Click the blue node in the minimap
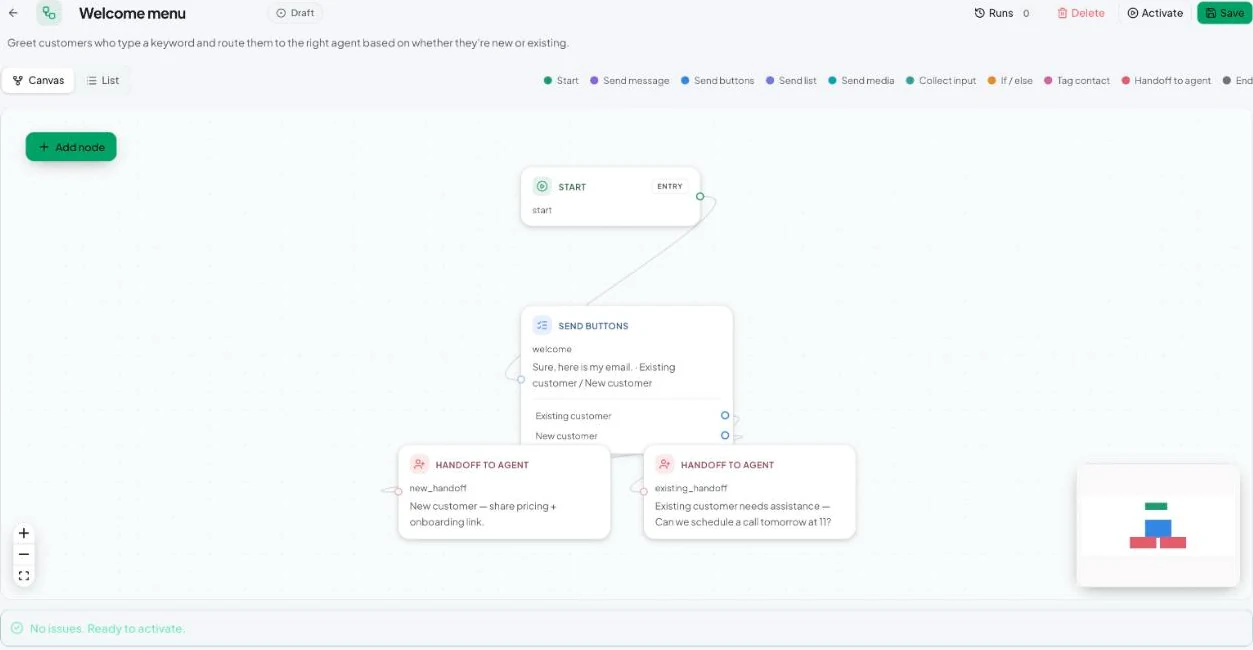The width and height of the screenshot is (1253, 650). (x=1158, y=527)
